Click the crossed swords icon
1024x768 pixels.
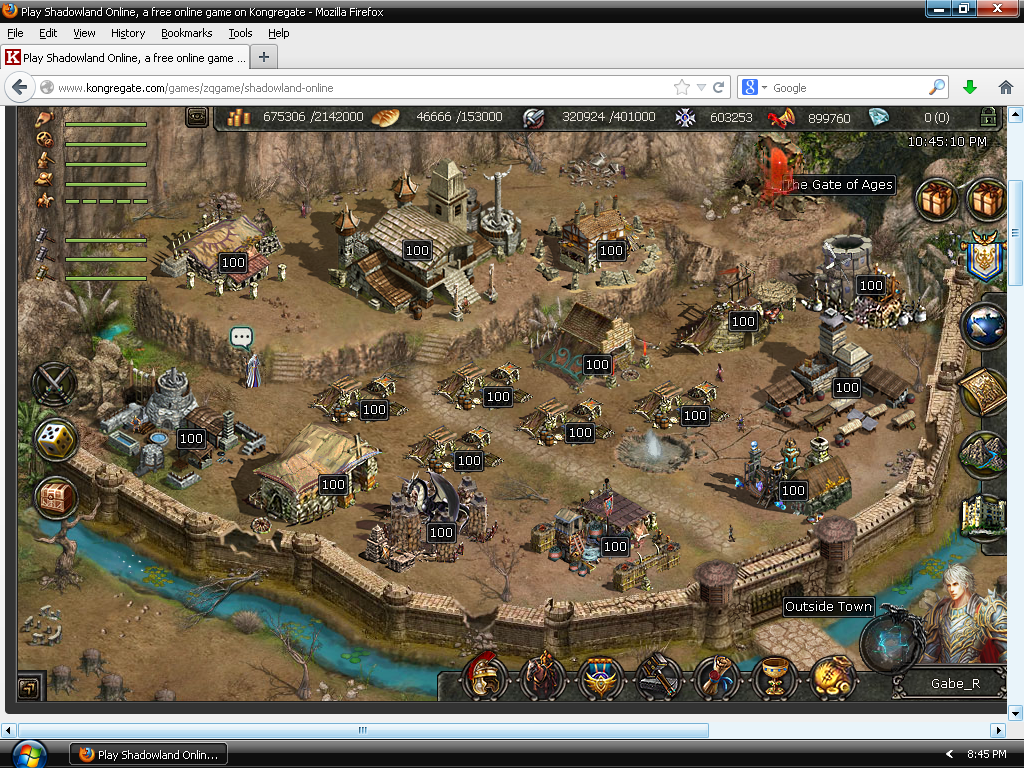coord(55,384)
